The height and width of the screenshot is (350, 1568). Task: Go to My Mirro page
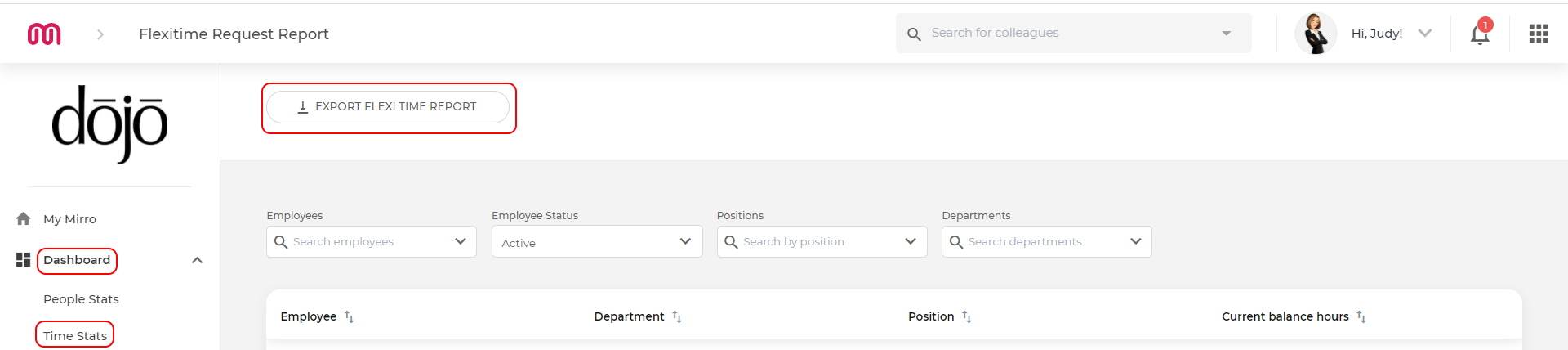69,219
